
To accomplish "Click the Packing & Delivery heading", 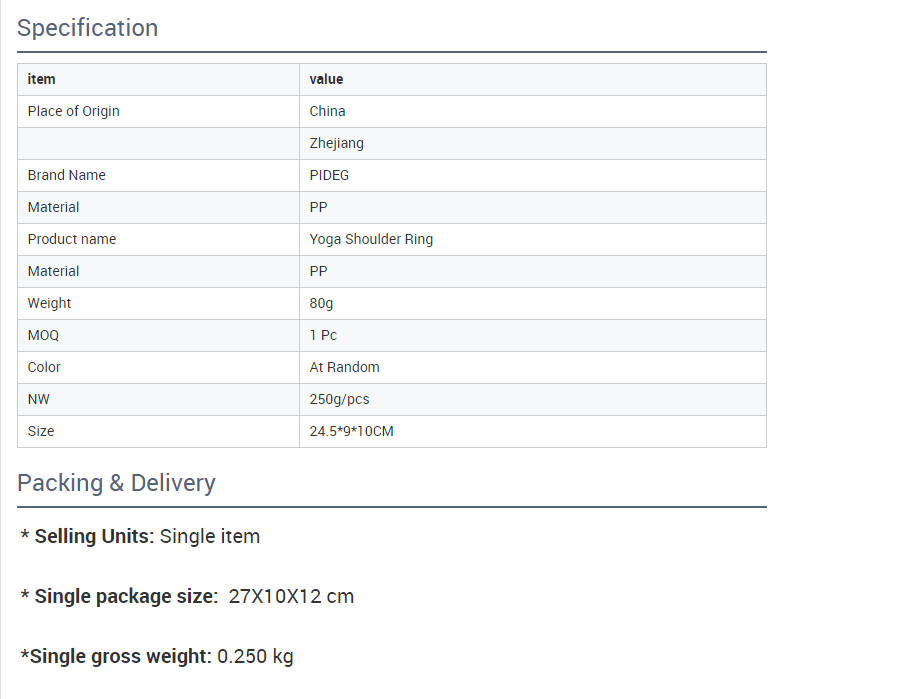I will click(116, 483).
